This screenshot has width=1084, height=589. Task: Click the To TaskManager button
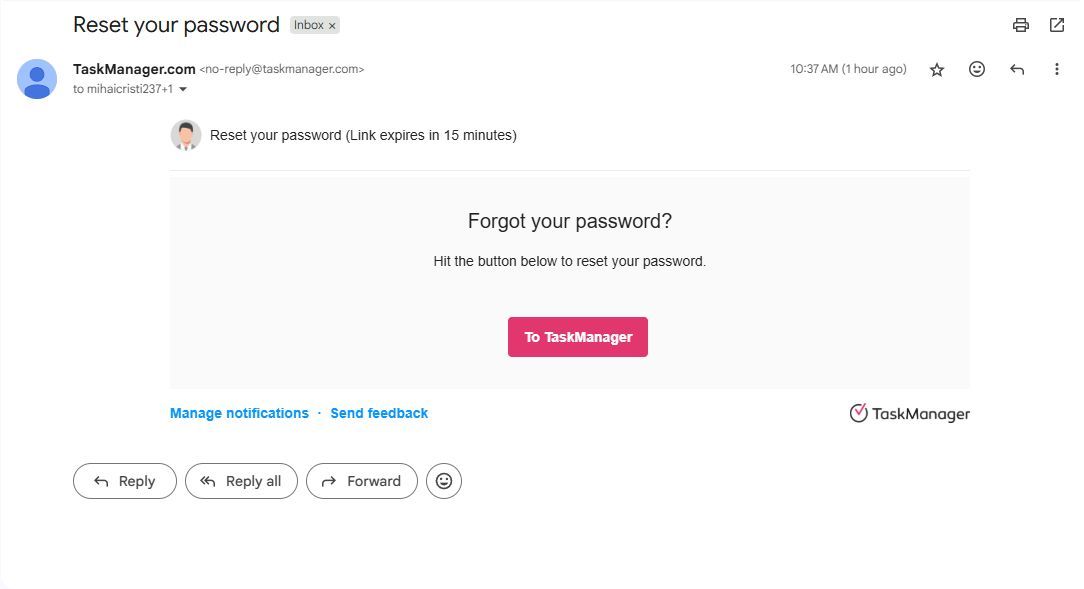coord(577,337)
